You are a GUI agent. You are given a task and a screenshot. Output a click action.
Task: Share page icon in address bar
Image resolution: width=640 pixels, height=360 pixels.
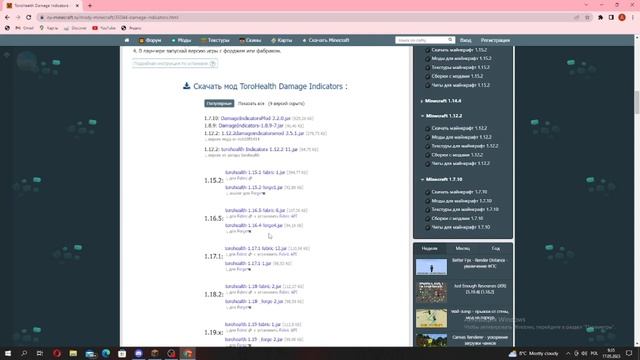tap(577, 18)
